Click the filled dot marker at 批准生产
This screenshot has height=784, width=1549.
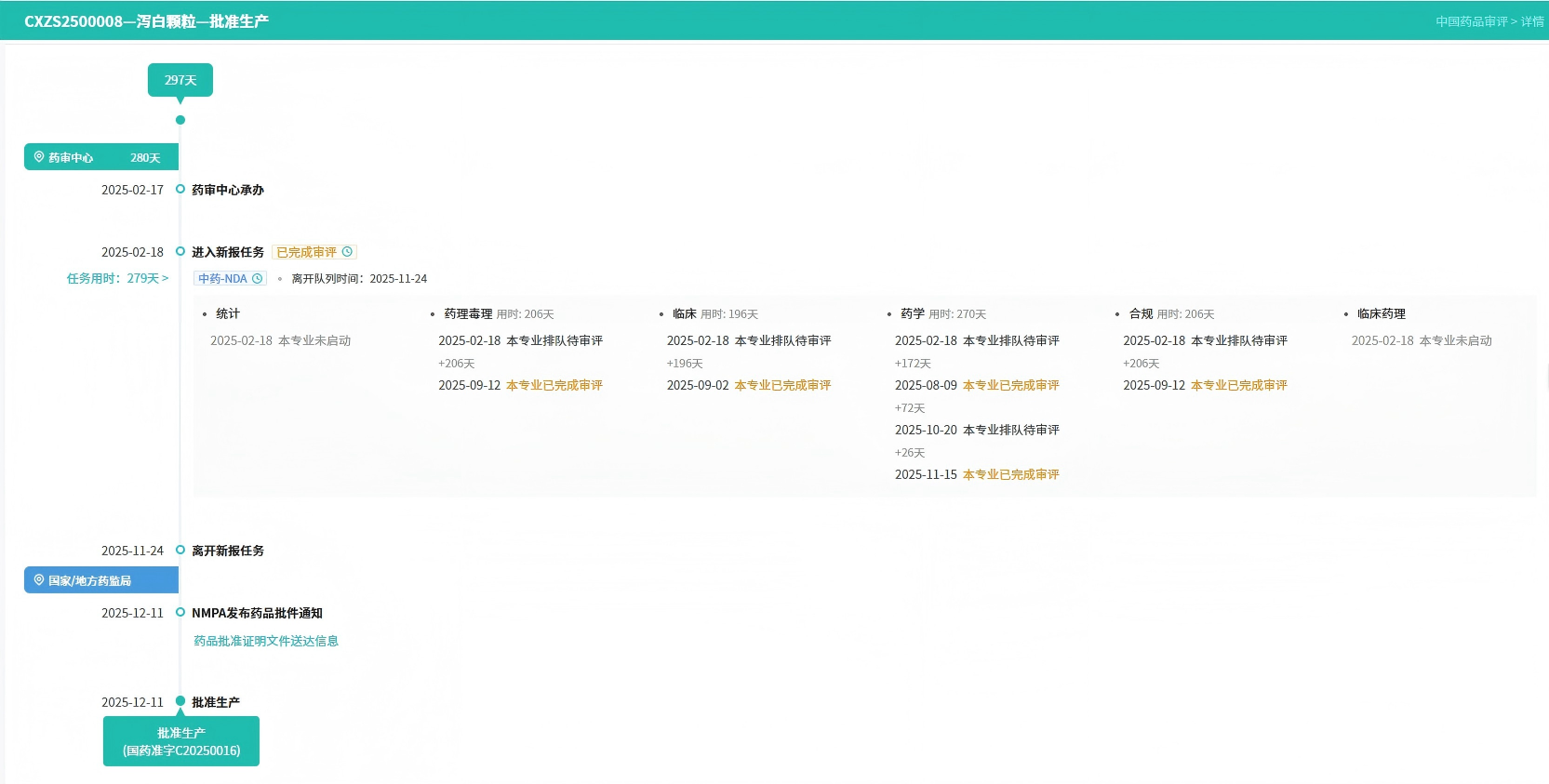(180, 701)
